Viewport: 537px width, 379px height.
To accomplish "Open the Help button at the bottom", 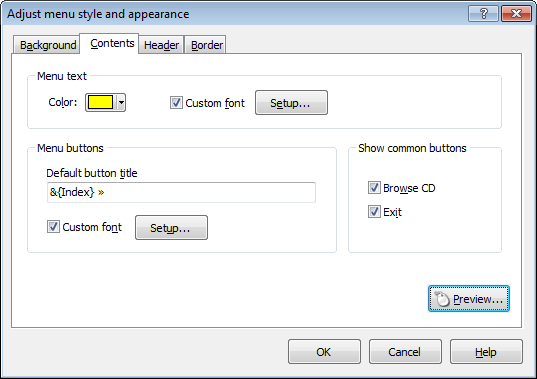I will tap(486, 352).
